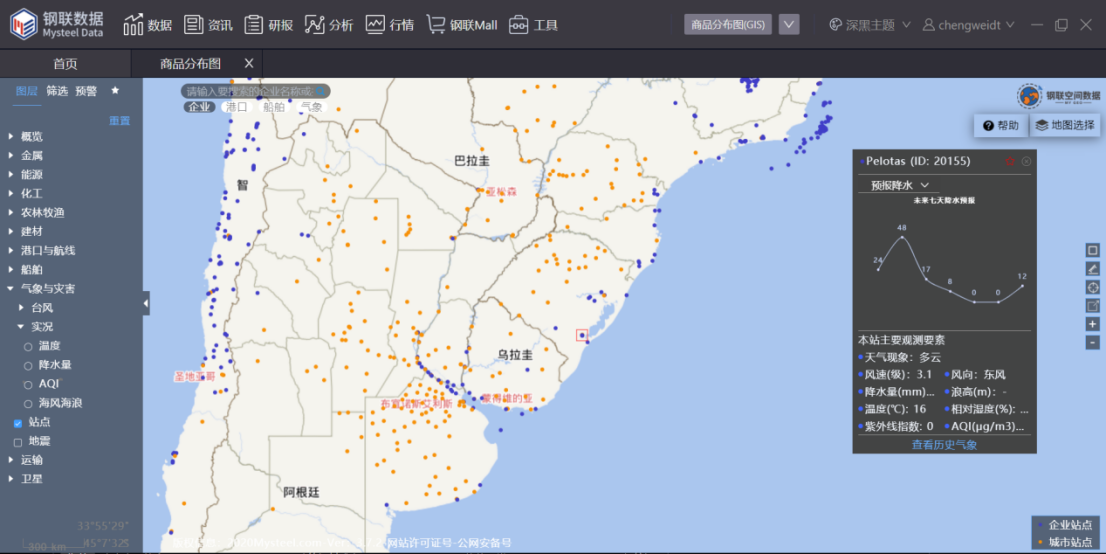This screenshot has height=554, width=1106.
Task: Open dropdown arrow beside 商品分布图(GIS)
Action: click(x=789, y=25)
